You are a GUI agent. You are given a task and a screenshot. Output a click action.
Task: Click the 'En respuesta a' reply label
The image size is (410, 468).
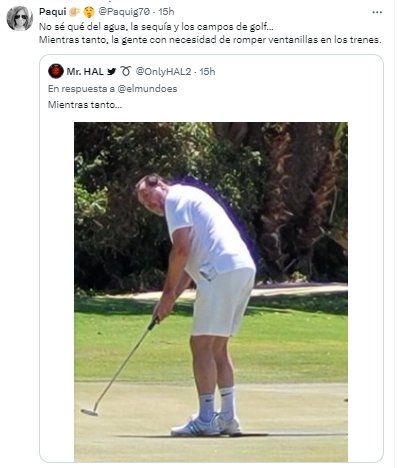point(82,89)
